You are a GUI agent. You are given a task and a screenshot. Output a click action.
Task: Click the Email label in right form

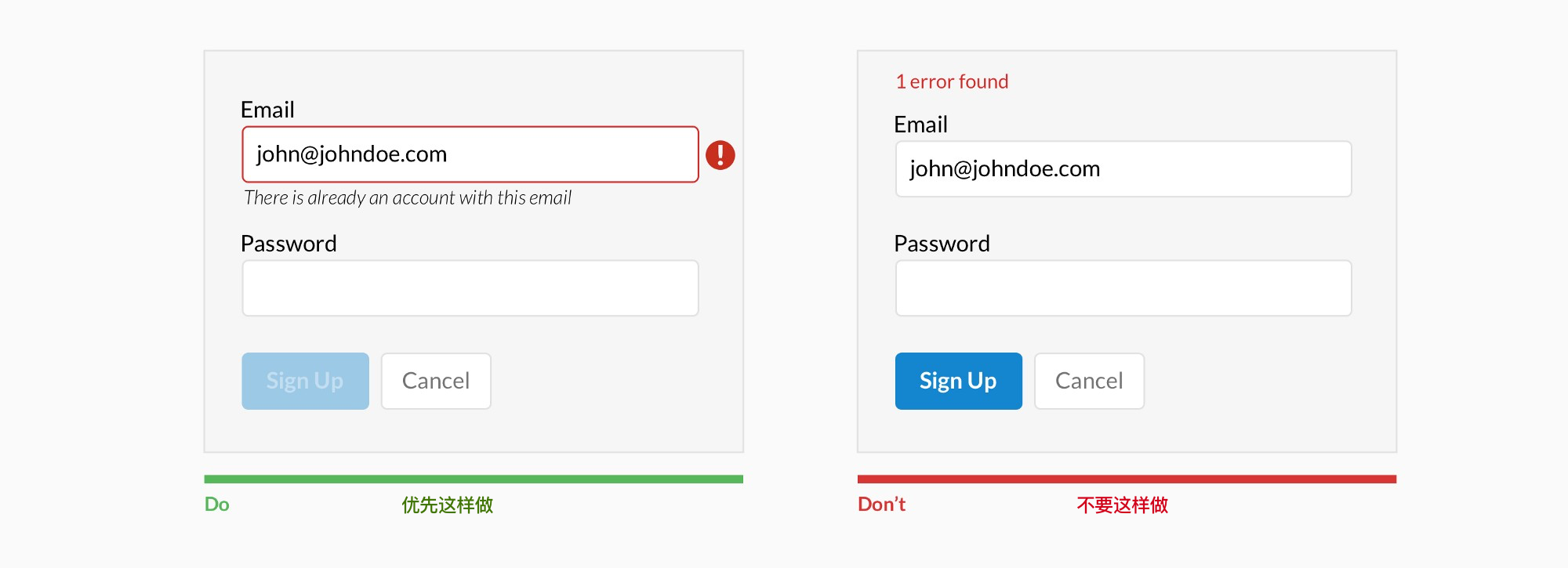[x=920, y=125]
